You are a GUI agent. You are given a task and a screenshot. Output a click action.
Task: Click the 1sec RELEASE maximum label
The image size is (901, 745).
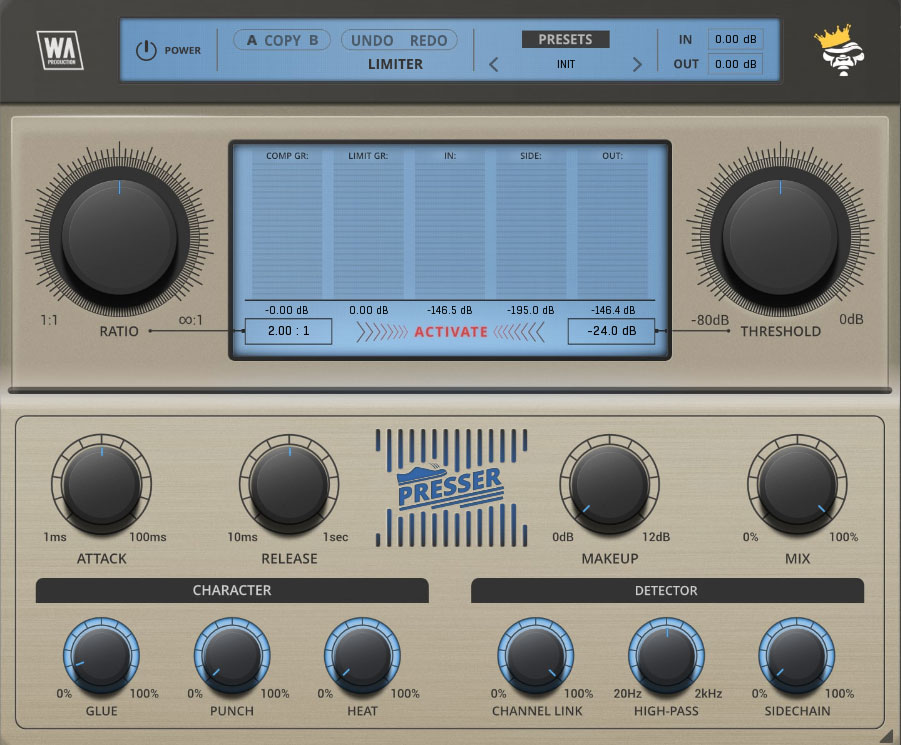coord(335,536)
